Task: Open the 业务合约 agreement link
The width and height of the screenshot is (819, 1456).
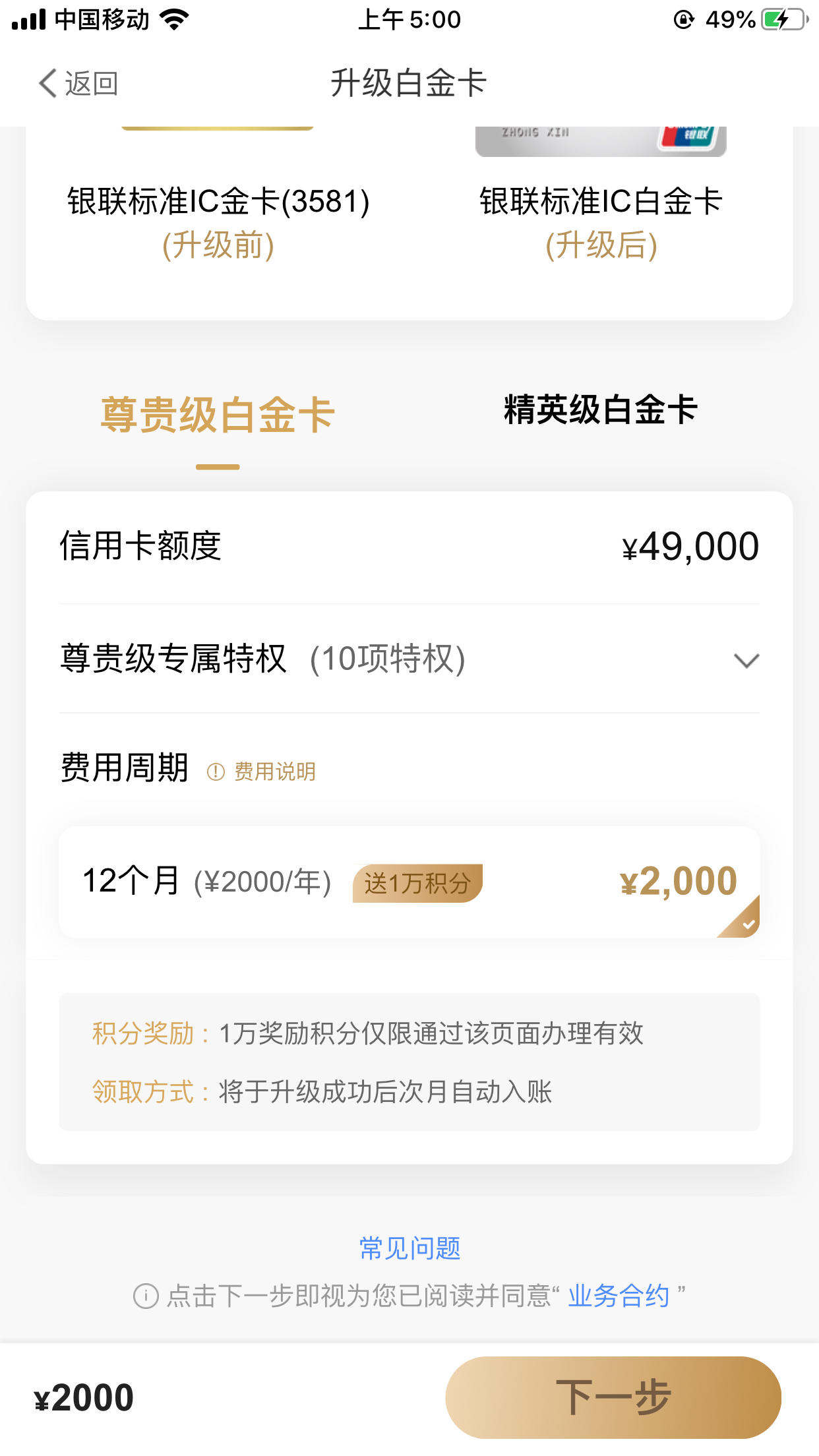Action: click(619, 1296)
